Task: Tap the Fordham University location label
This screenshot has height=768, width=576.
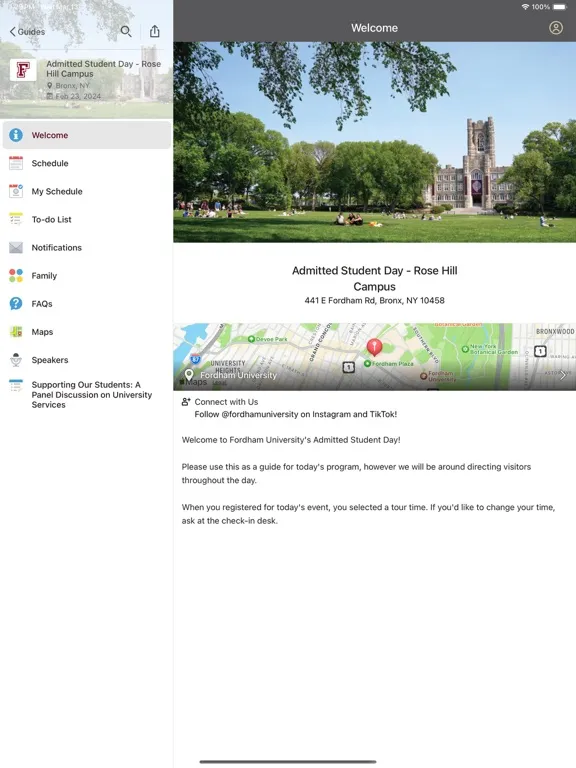Action: pyautogui.click(x=238, y=375)
